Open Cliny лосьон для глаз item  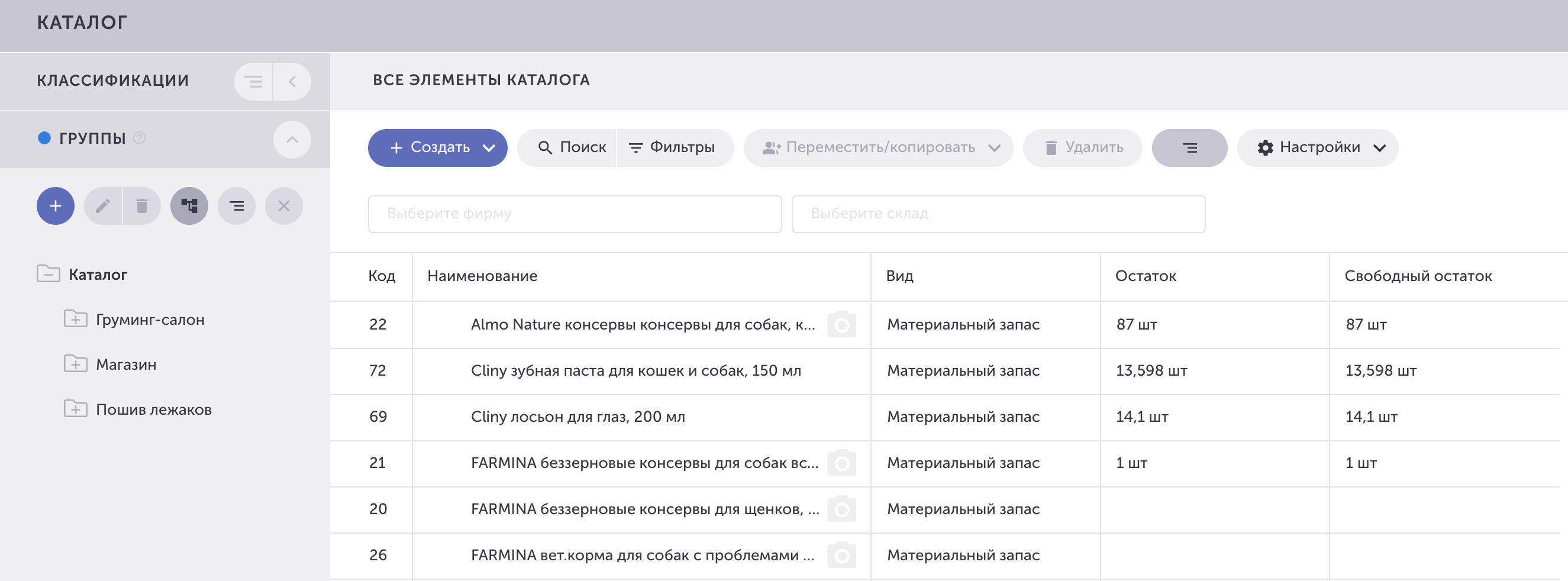(578, 417)
